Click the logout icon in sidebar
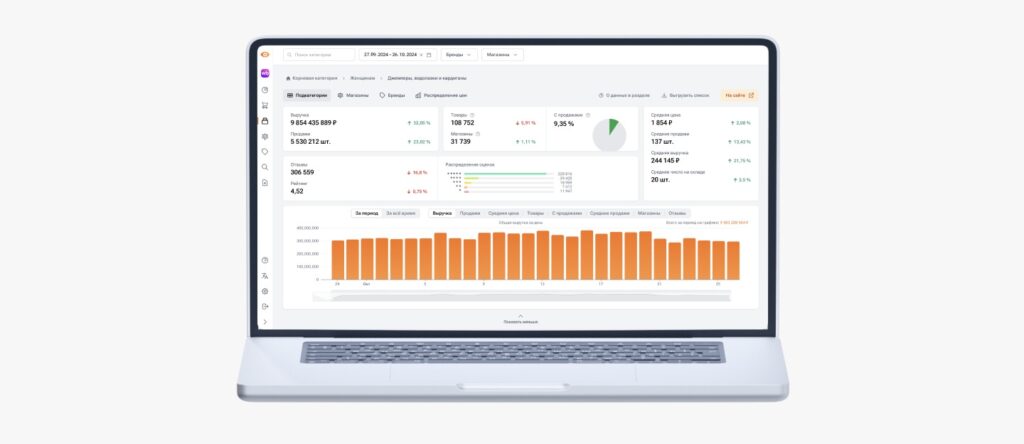This screenshot has width=1024, height=444. (x=265, y=306)
